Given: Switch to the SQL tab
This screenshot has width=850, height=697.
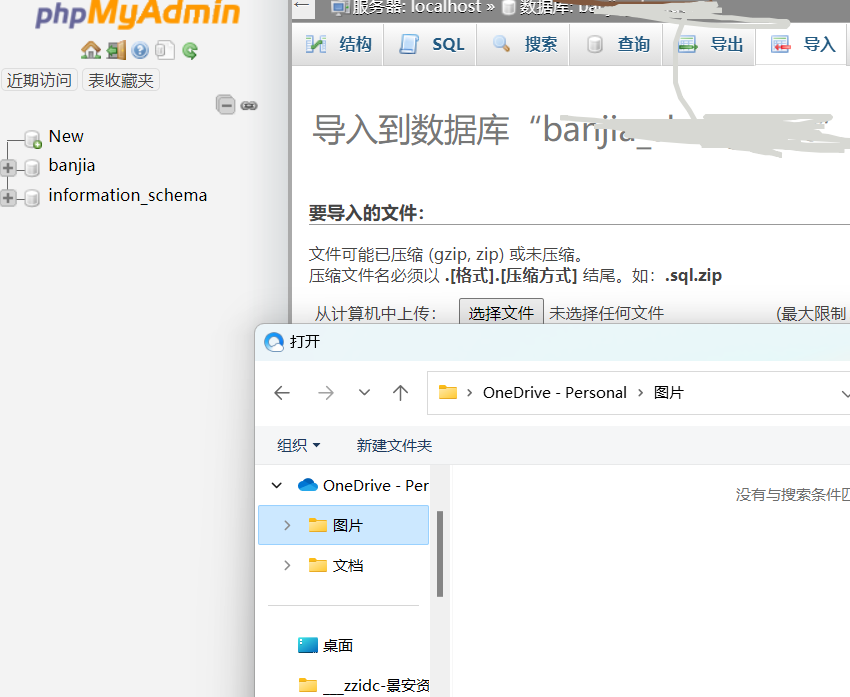Looking at the screenshot, I should pyautogui.click(x=432, y=44).
